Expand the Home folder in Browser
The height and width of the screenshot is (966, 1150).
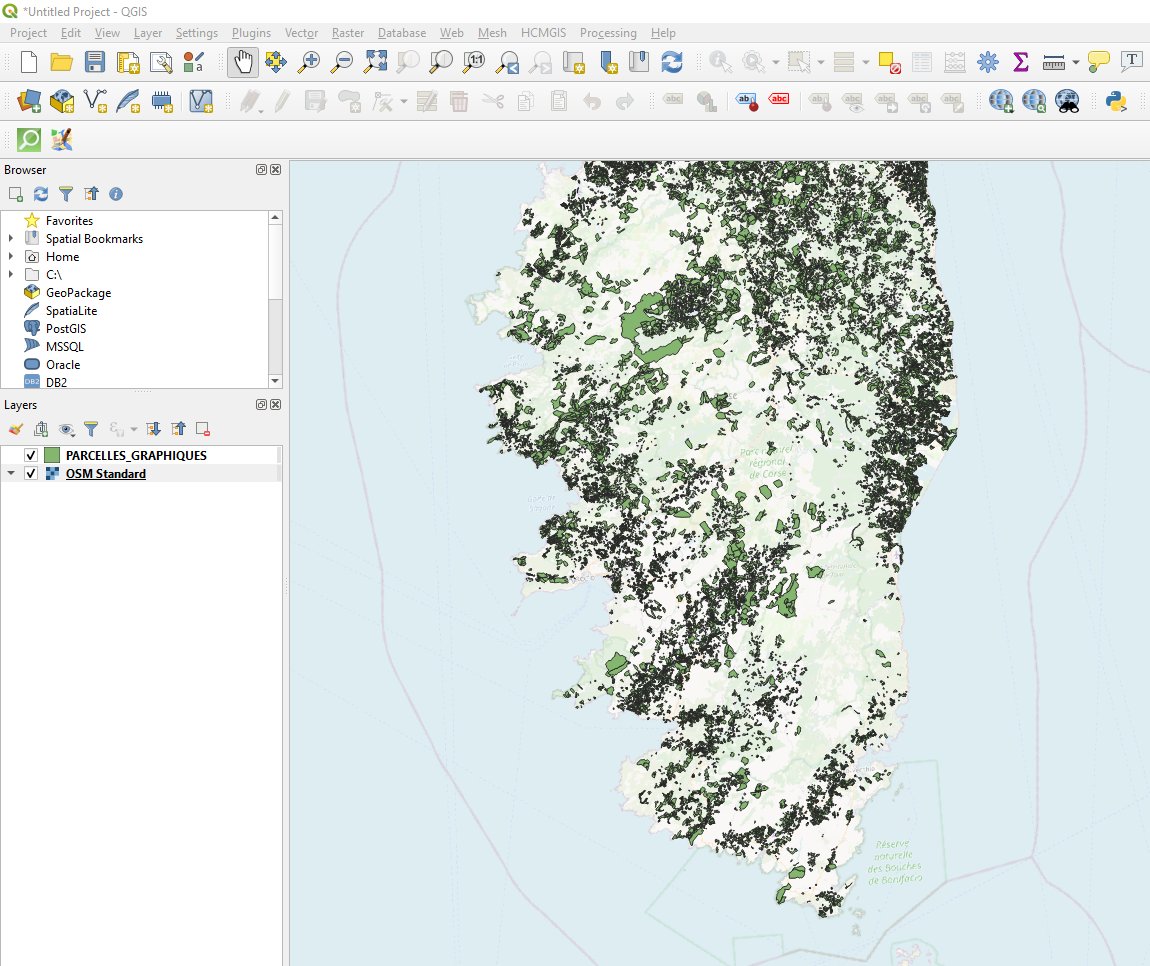pos(11,257)
